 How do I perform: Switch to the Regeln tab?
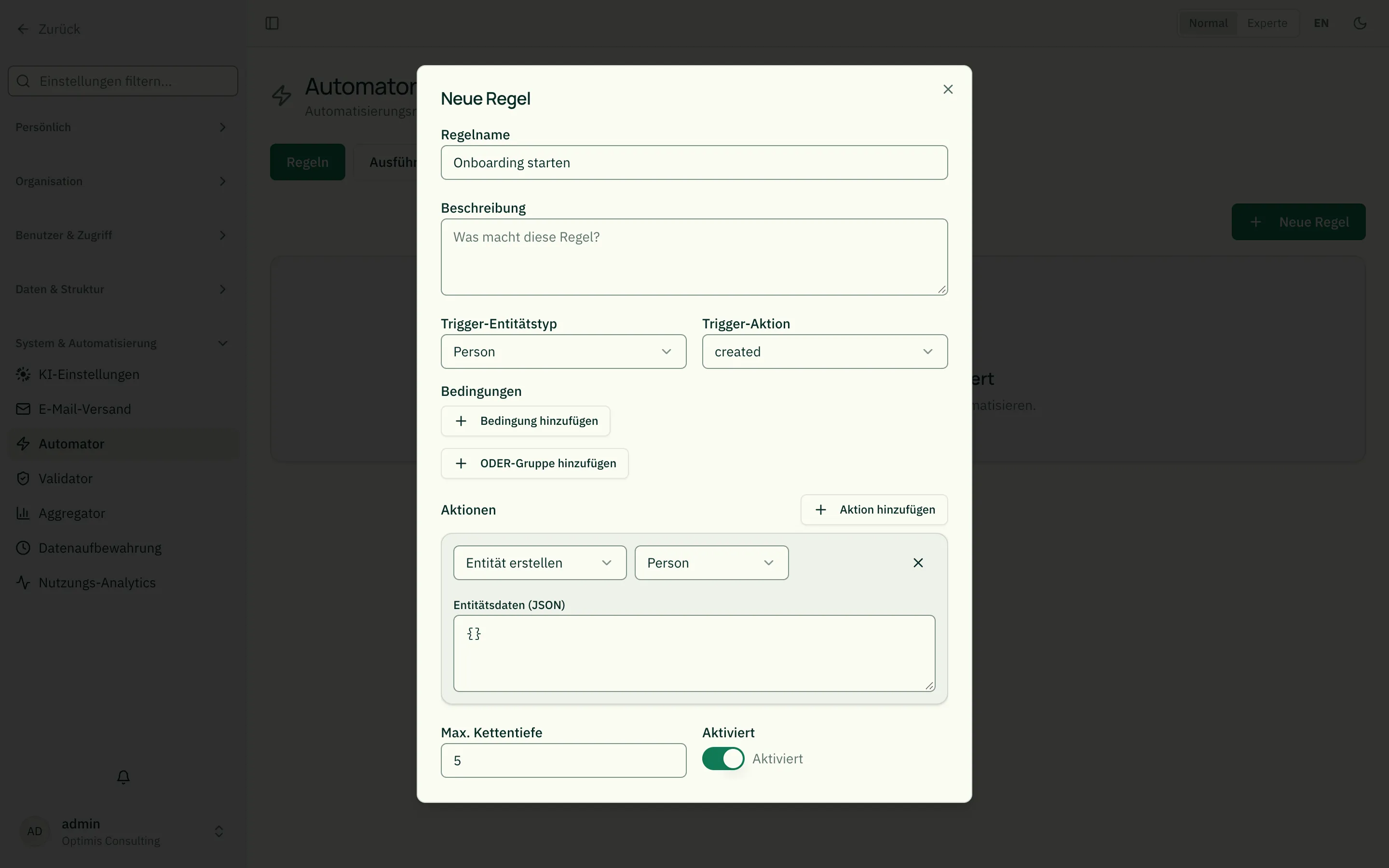[x=308, y=163]
